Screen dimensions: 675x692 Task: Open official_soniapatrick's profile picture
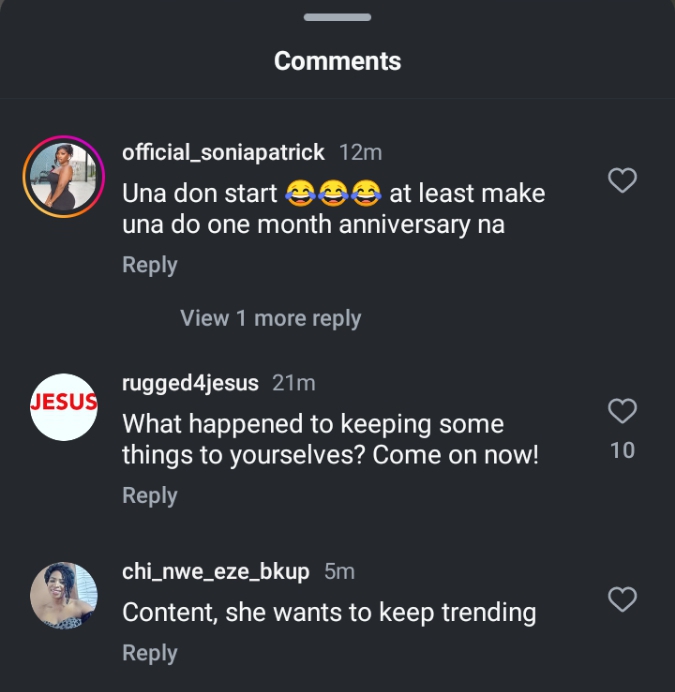click(x=64, y=176)
